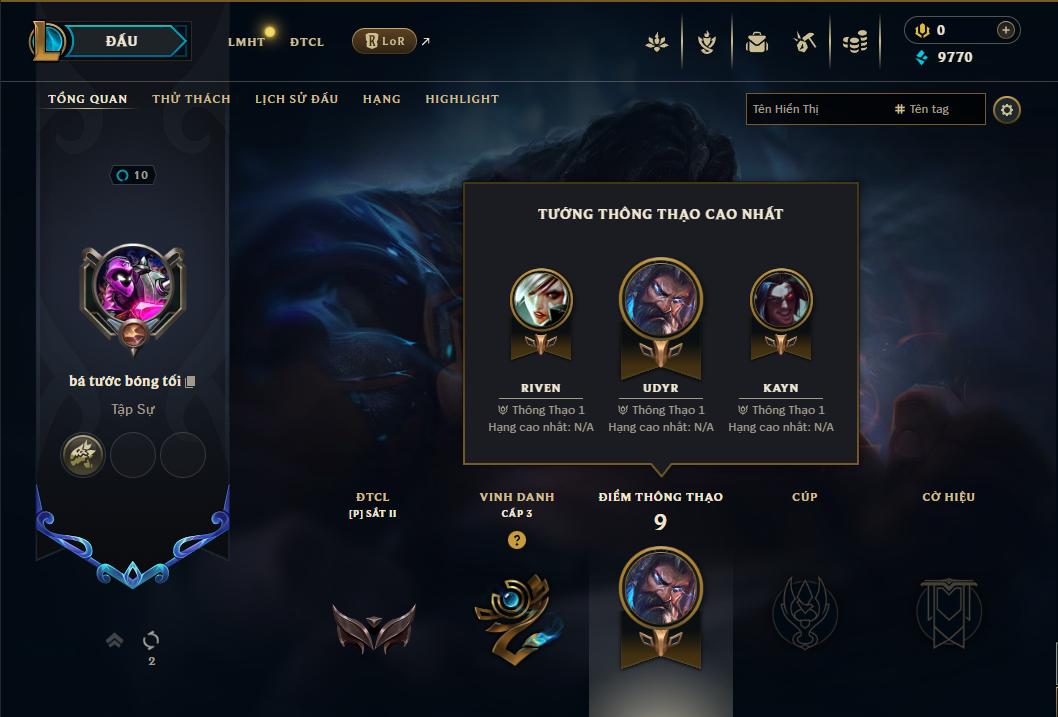Open the Collection champions icon in top bar
Viewport: 1058px width, 717px height.
pos(657,43)
